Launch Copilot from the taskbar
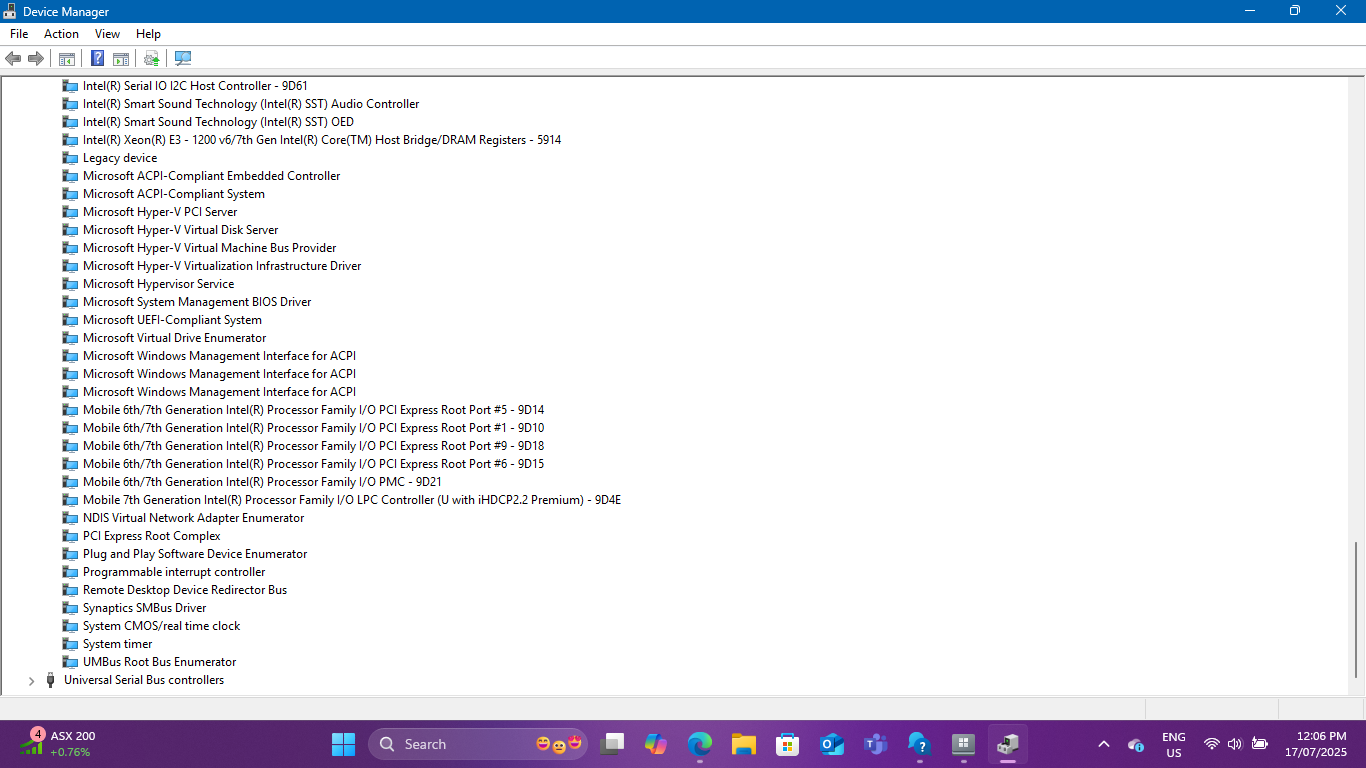Image resolution: width=1366 pixels, height=768 pixels. point(656,744)
